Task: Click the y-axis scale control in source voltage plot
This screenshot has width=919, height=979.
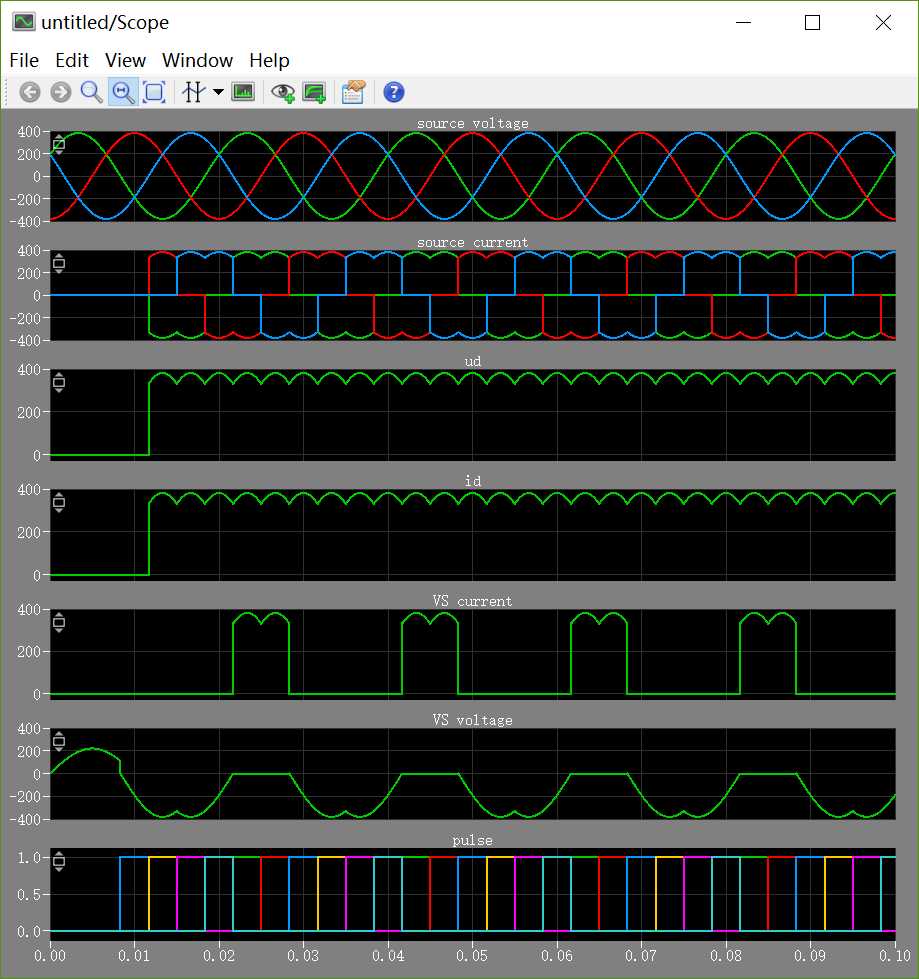Action: tap(59, 145)
